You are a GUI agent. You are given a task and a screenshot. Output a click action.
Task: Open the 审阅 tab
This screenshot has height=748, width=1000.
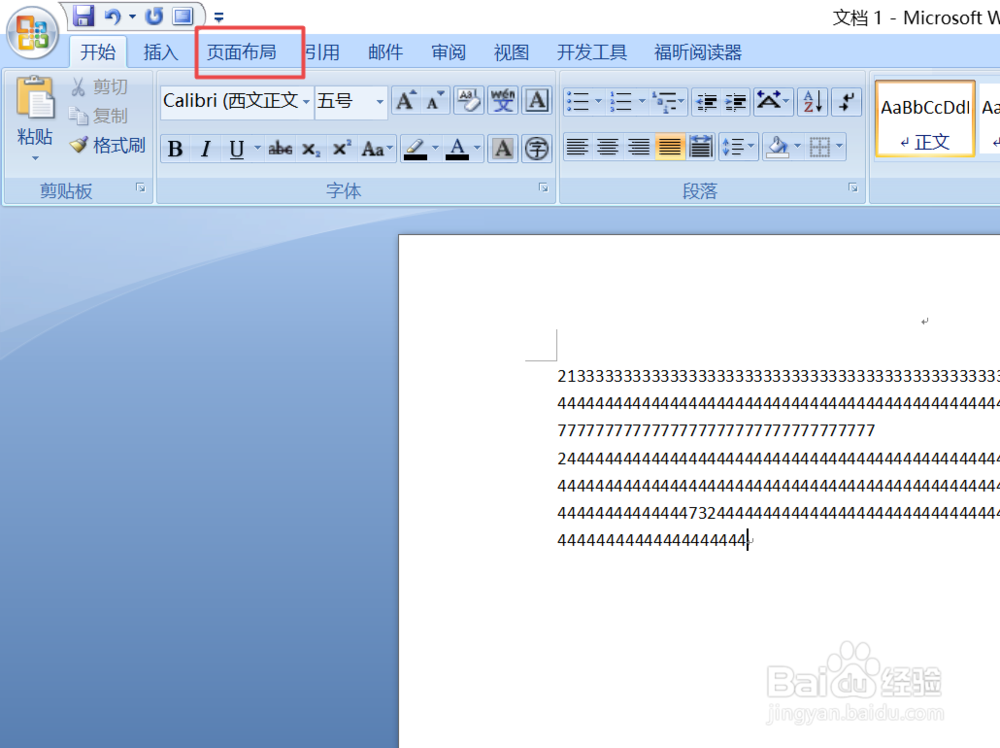click(448, 52)
